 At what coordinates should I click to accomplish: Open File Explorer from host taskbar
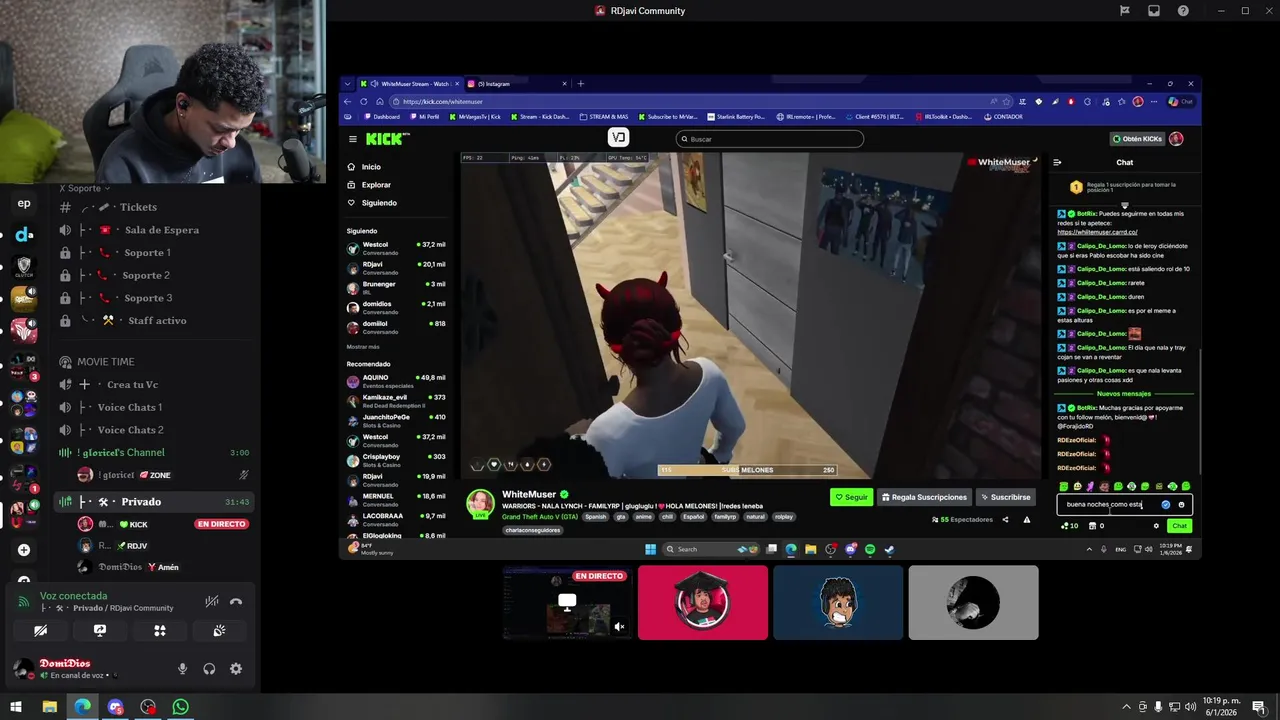tap(49, 707)
